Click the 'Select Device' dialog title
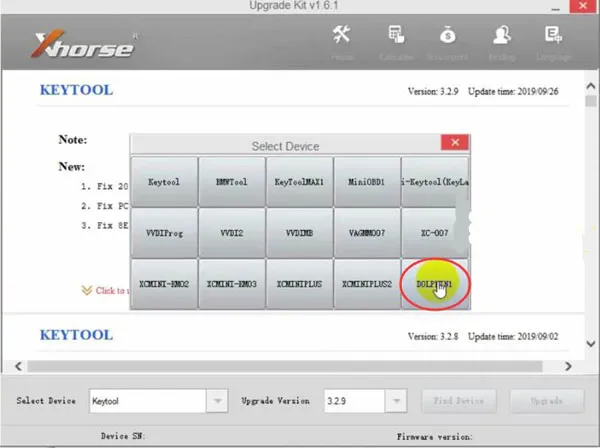 pyautogui.click(x=285, y=146)
